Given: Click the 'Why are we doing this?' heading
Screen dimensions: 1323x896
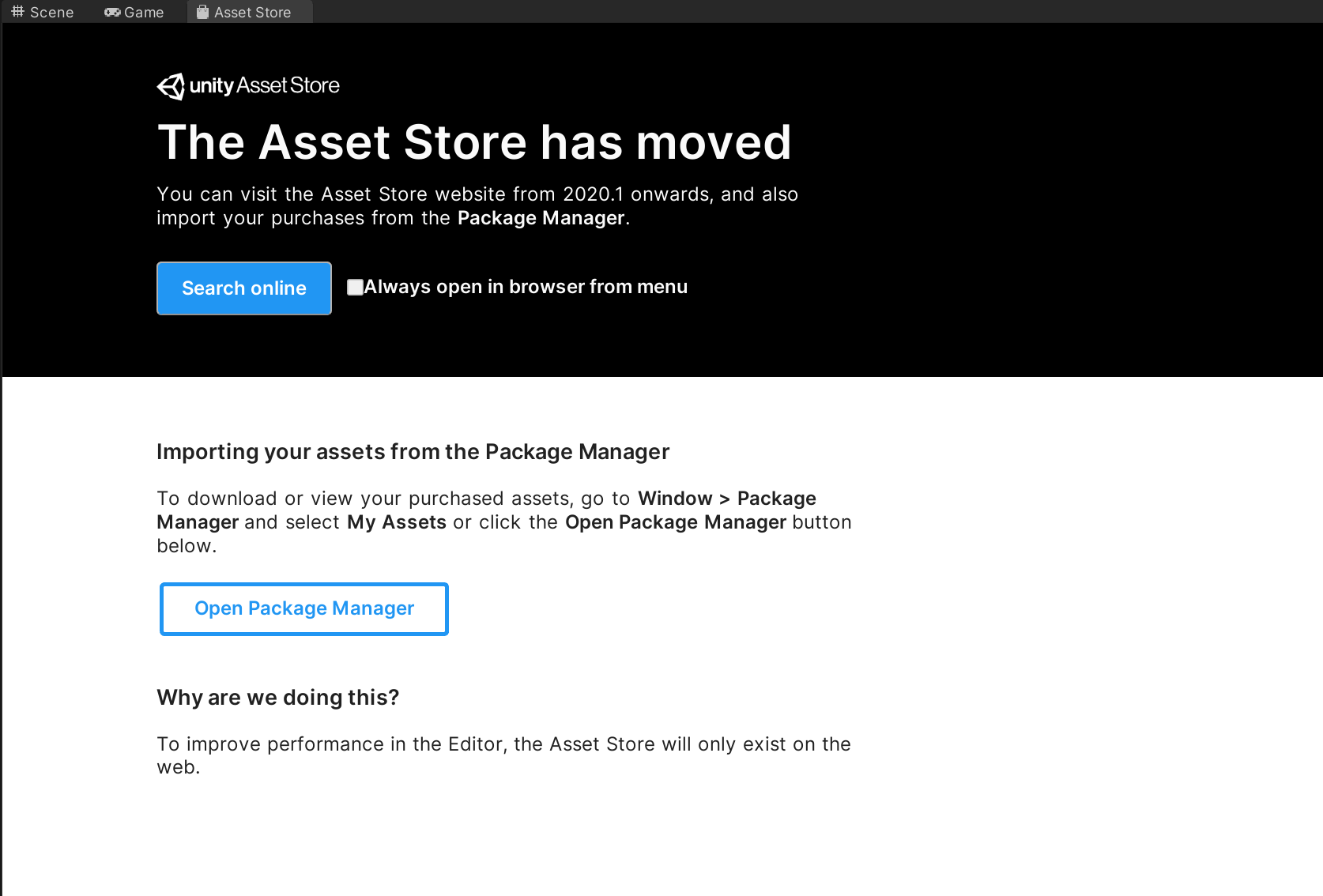Looking at the screenshot, I should (x=278, y=698).
